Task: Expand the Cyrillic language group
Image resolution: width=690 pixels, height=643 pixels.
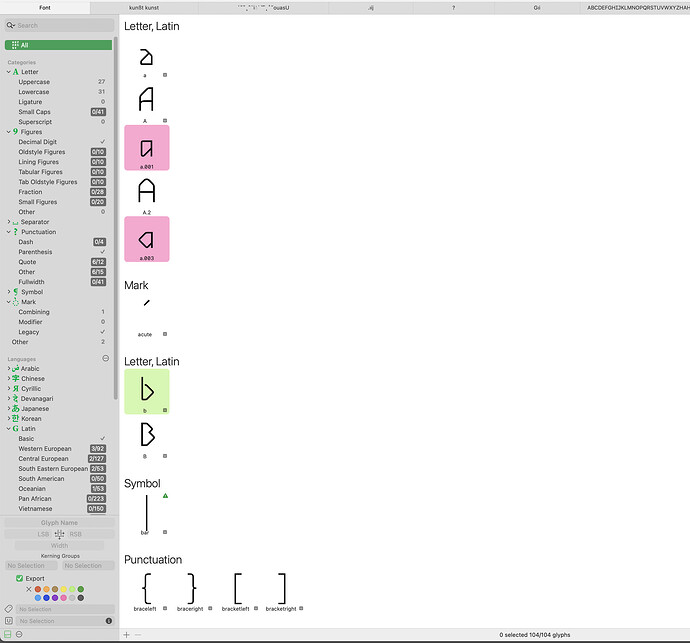Action: click(8, 389)
